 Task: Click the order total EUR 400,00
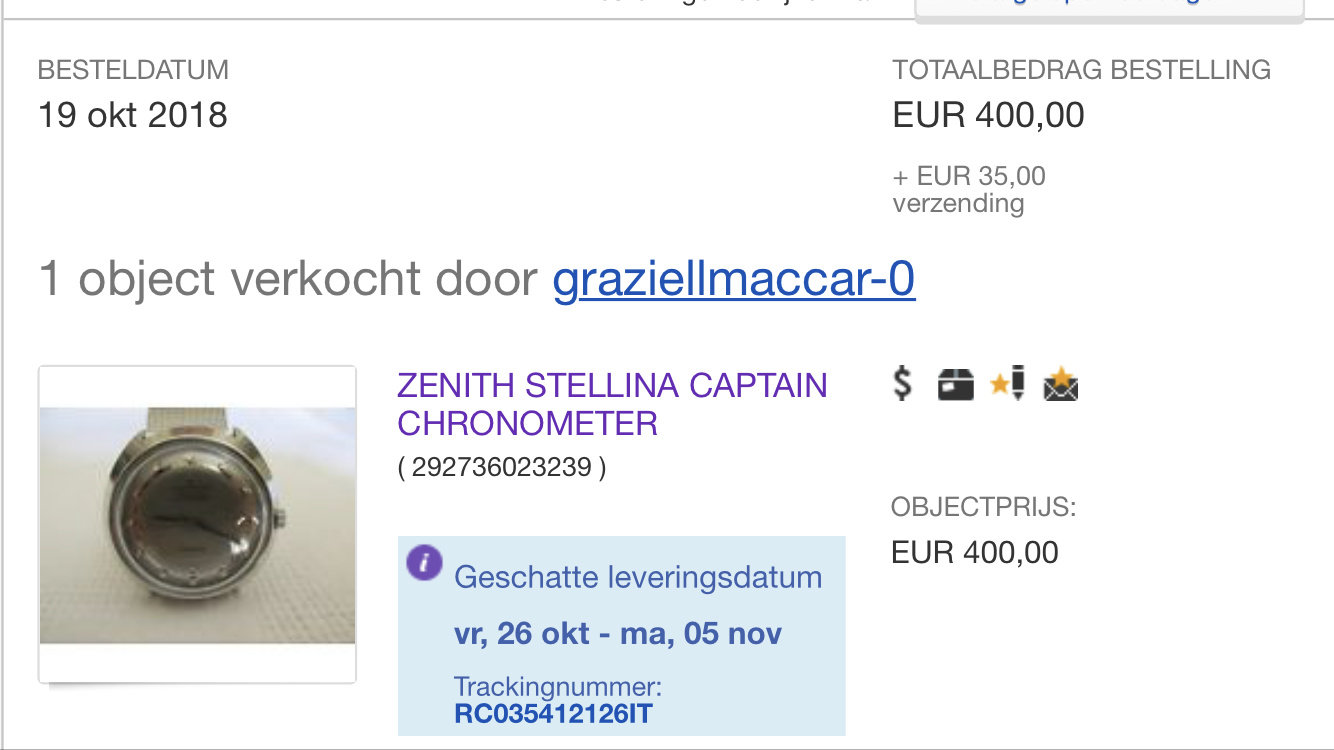tap(988, 115)
